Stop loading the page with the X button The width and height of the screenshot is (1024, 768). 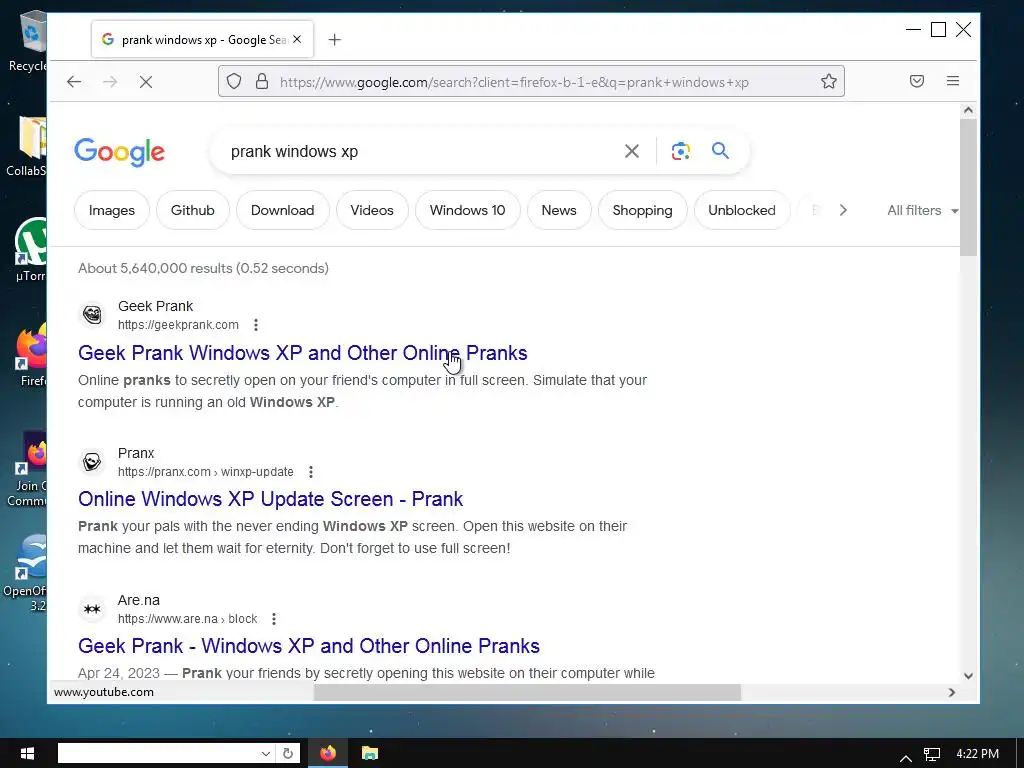(146, 82)
